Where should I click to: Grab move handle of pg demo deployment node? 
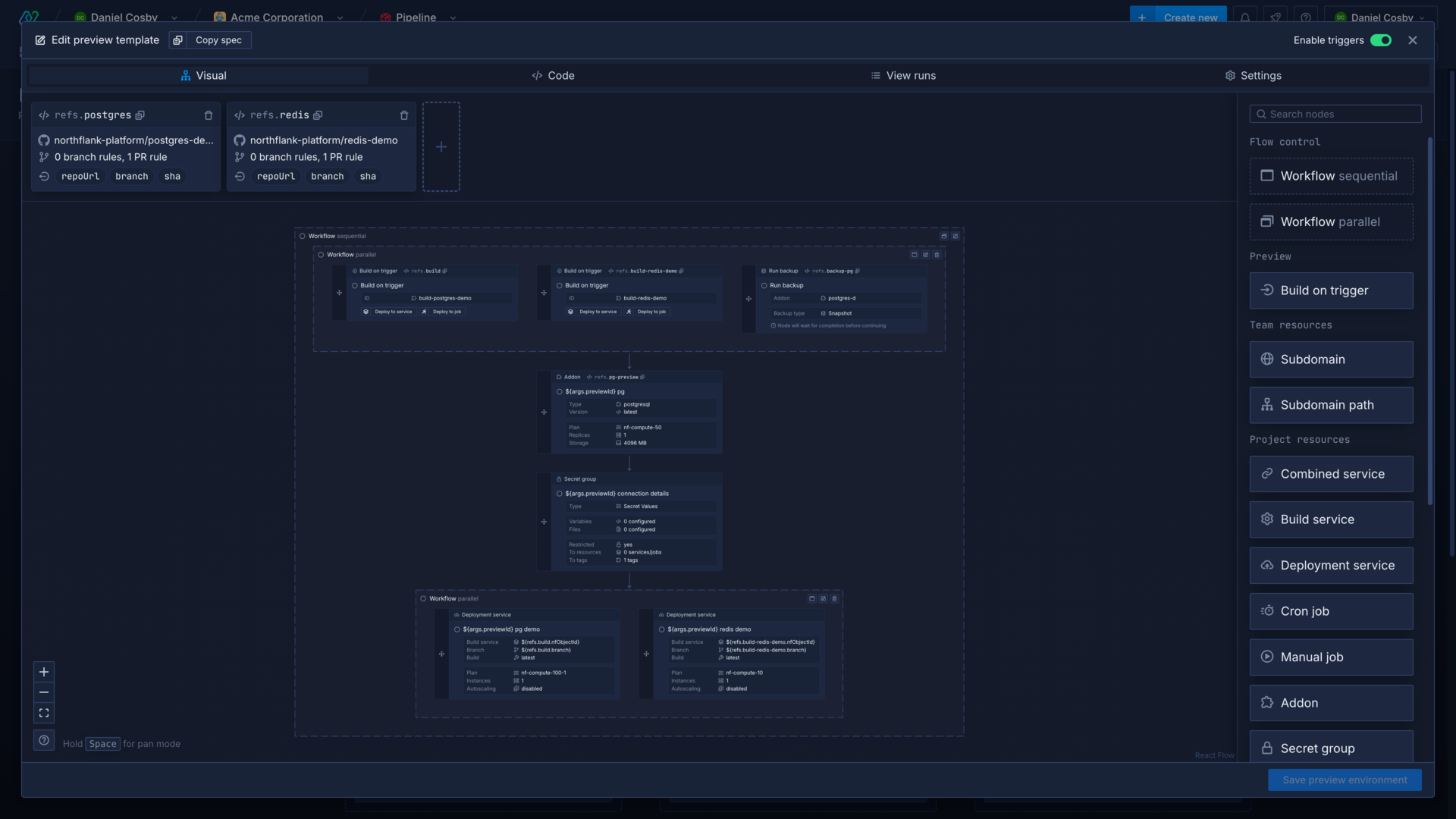tap(441, 654)
